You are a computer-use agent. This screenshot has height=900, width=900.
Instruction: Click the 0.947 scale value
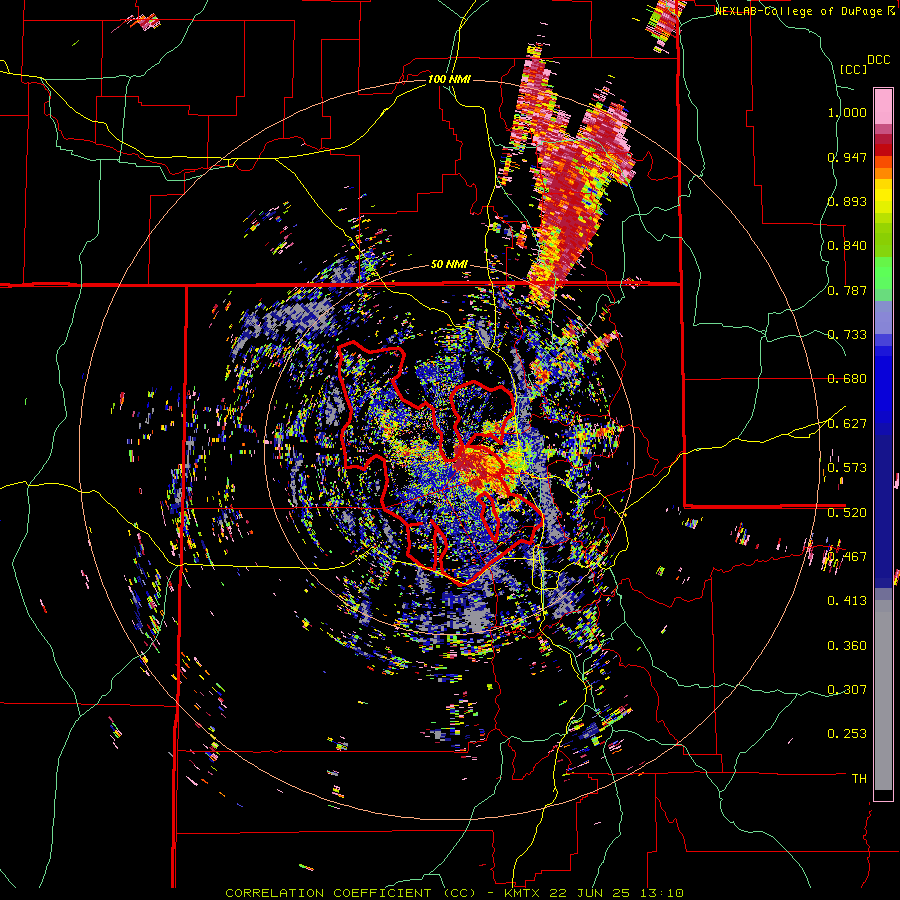[847, 157]
